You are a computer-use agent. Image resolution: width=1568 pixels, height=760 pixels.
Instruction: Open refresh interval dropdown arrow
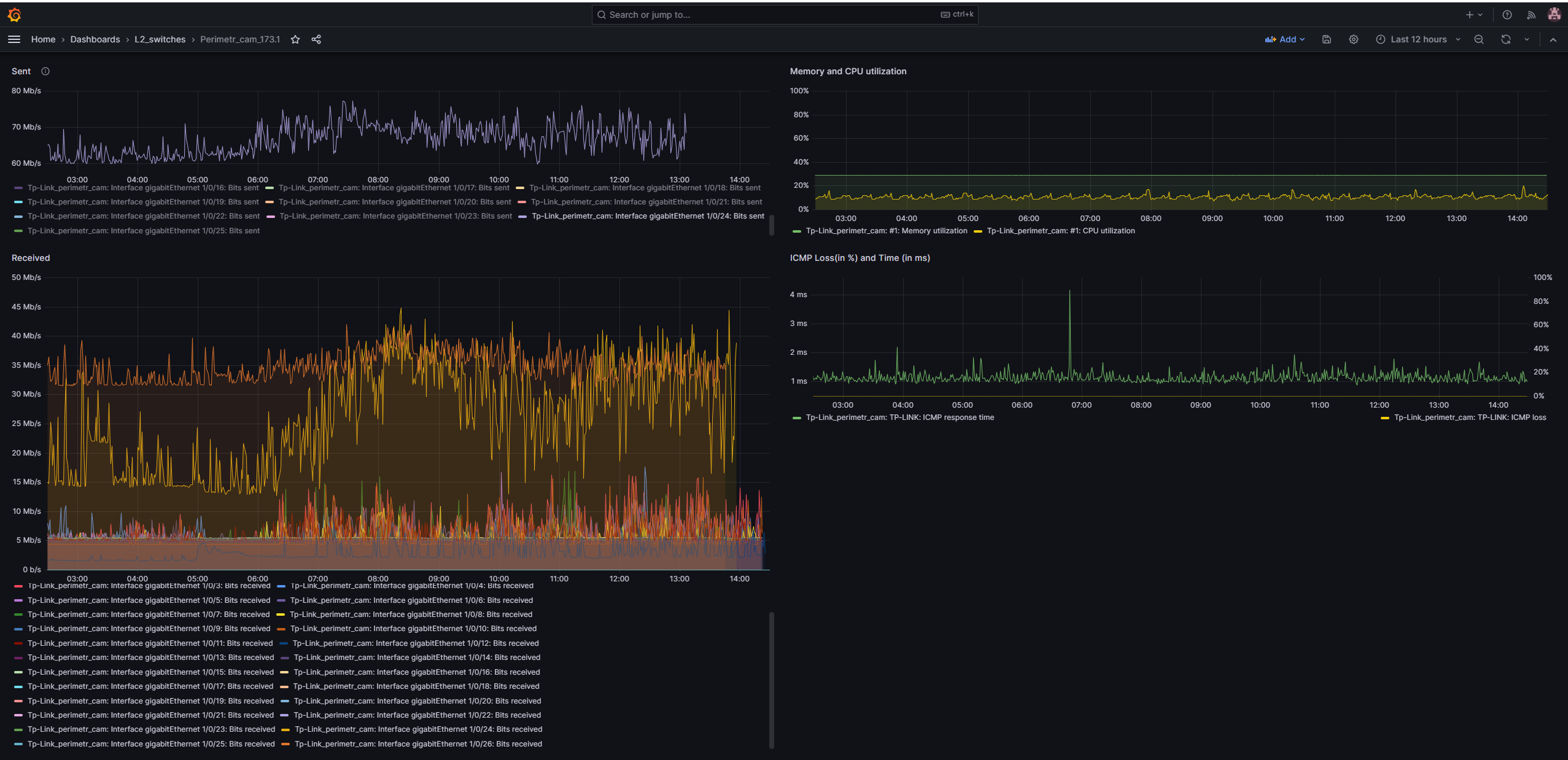coord(1527,39)
